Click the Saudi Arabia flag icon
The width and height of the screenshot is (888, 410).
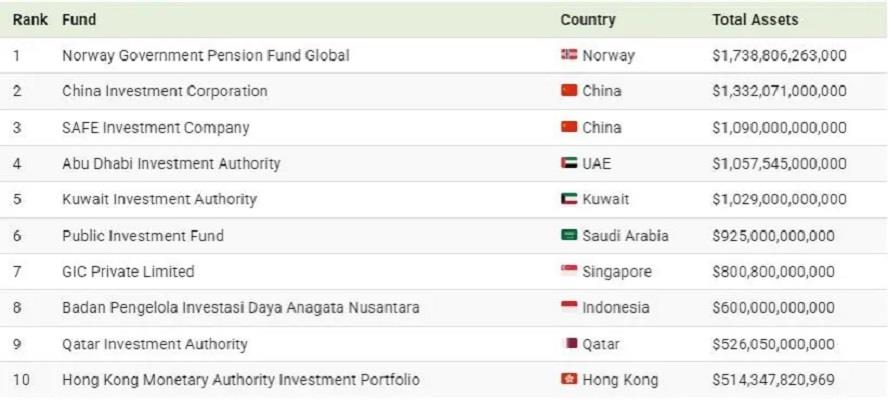569,236
